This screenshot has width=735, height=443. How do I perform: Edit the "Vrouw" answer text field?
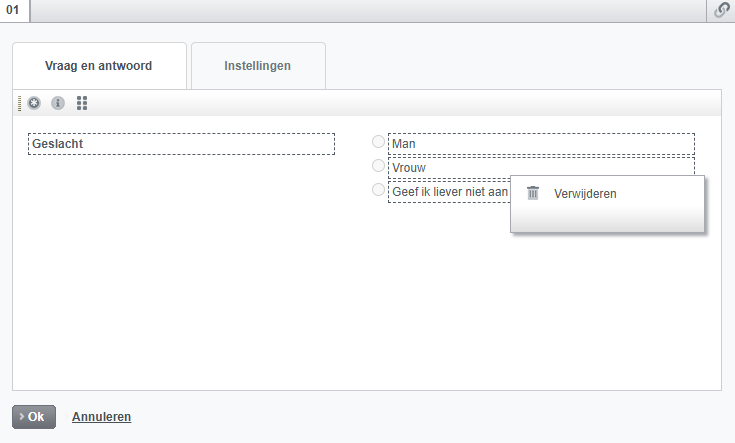(x=540, y=167)
